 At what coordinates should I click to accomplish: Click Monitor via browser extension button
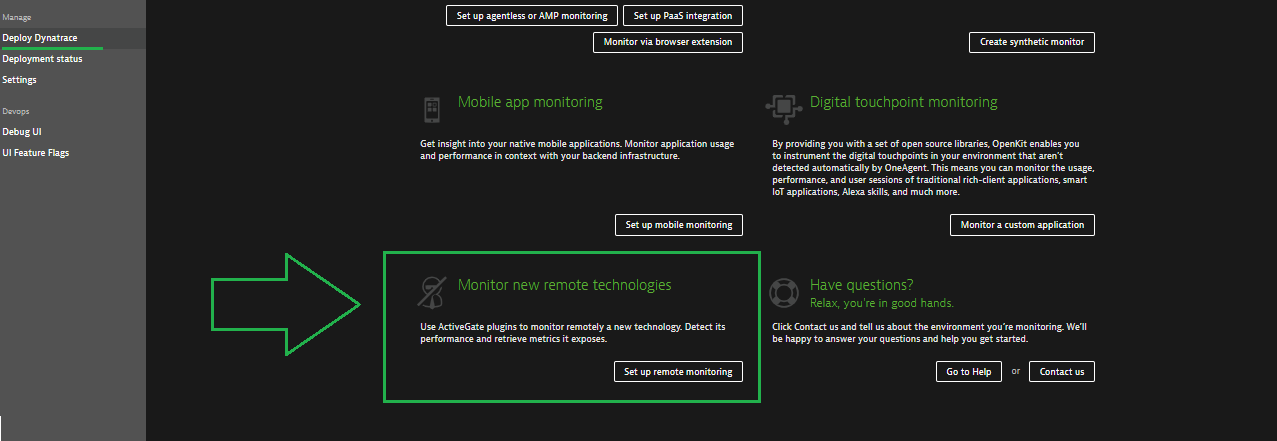click(668, 42)
